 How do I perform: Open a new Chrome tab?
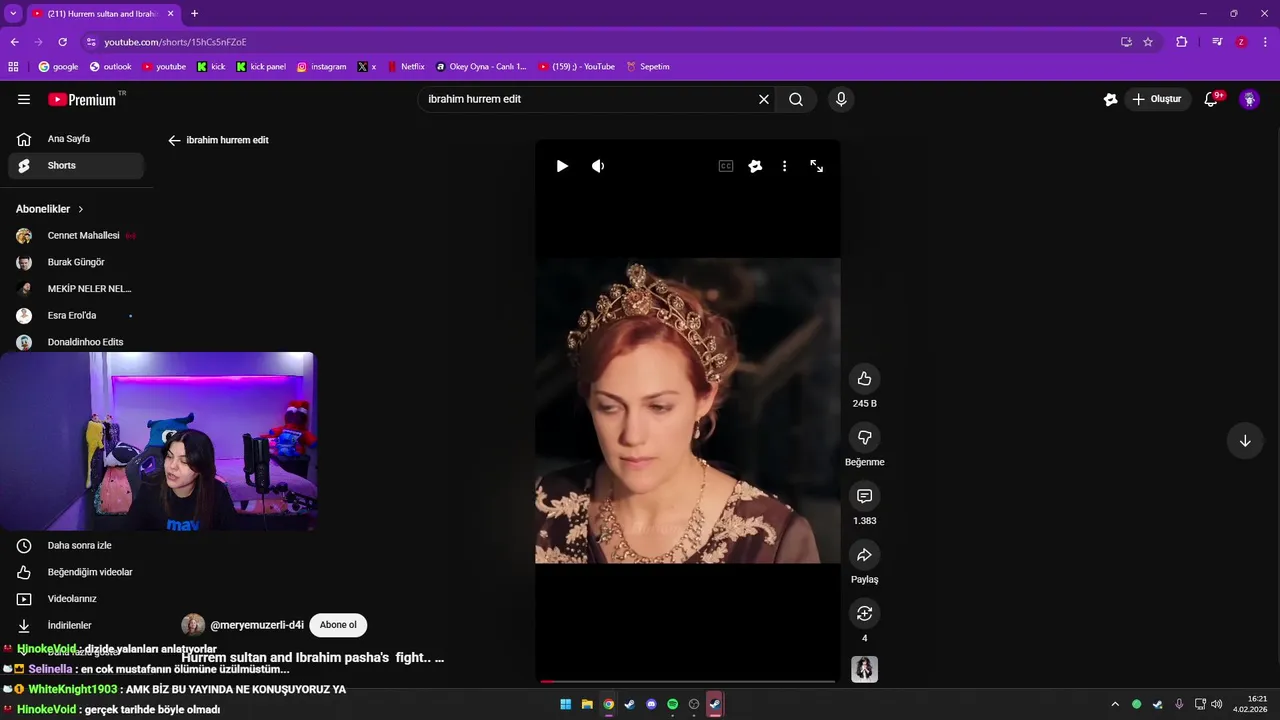194,14
